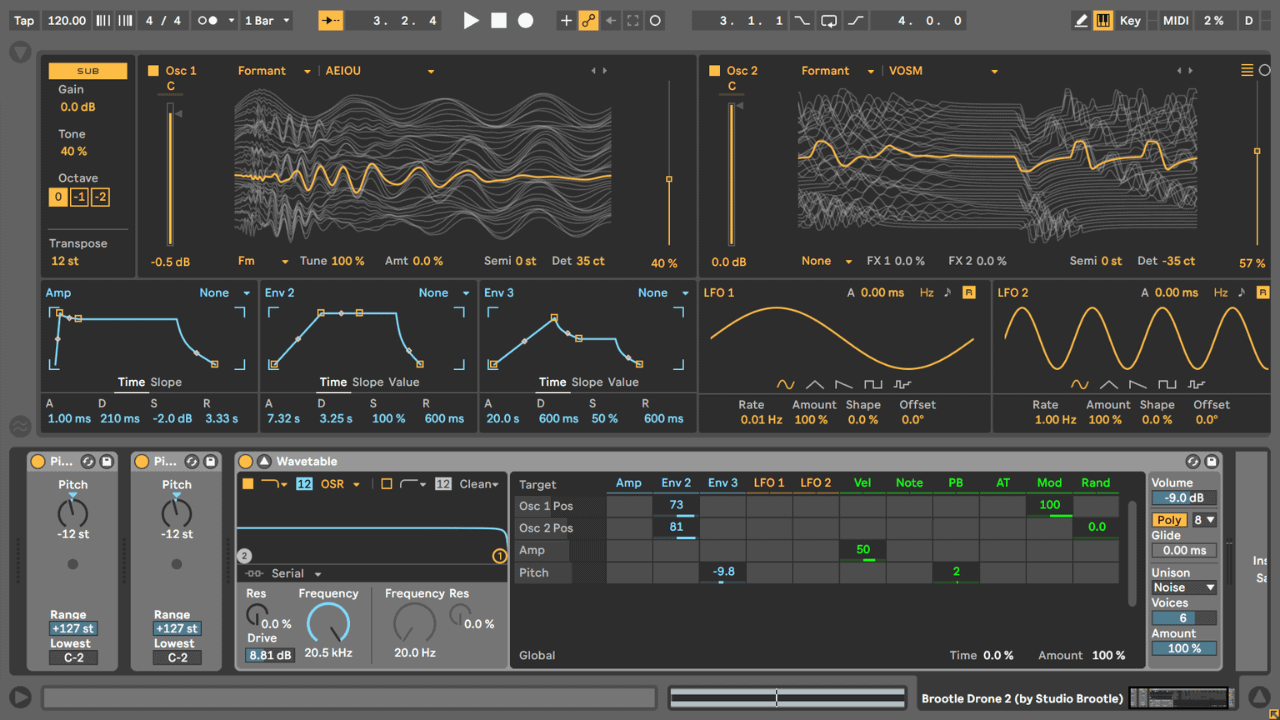Enable the retrigger R switch on LFO 1
Image resolution: width=1280 pixels, height=720 pixels.
click(968, 292)
